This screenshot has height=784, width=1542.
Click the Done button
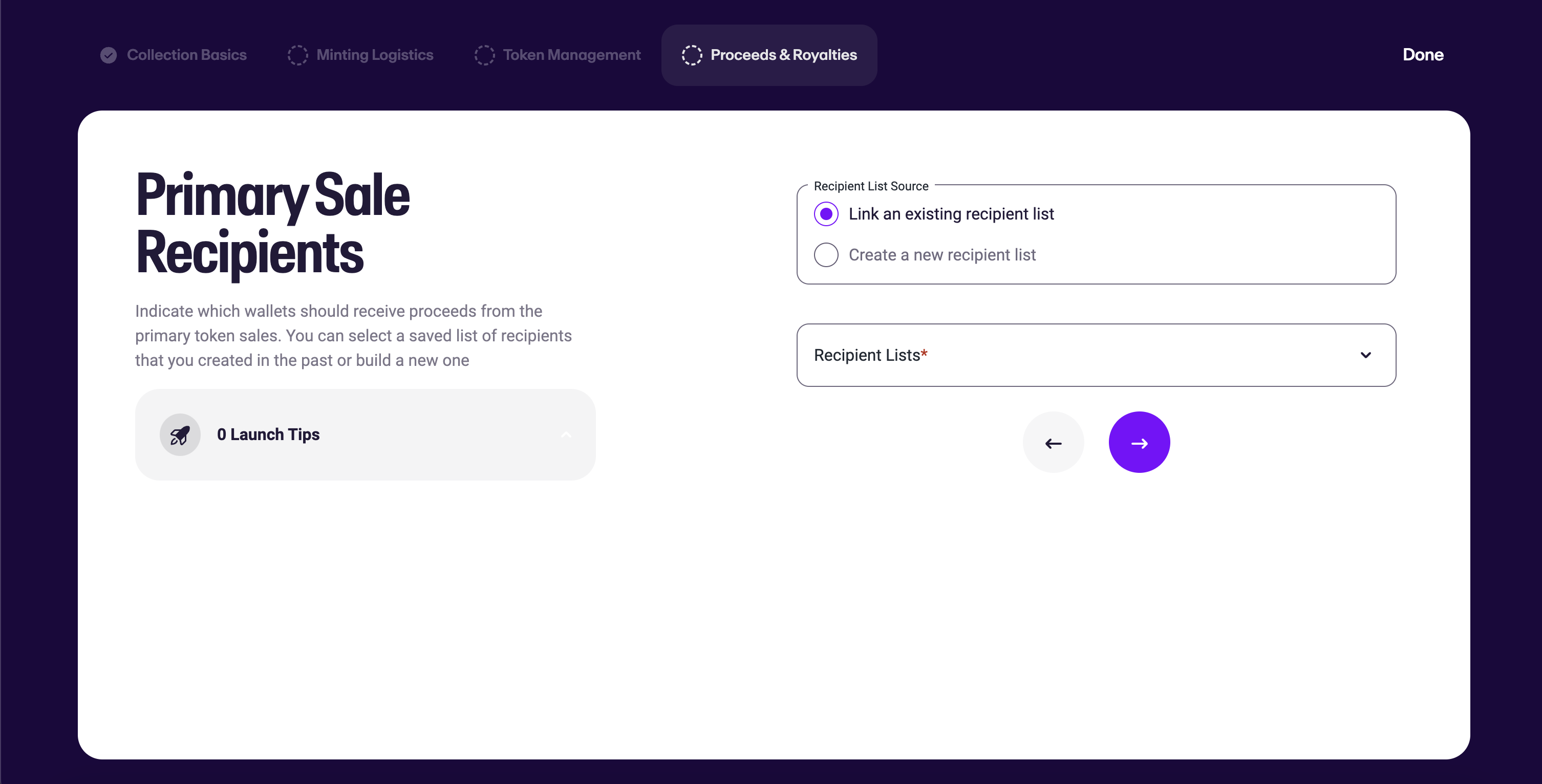tap(1423, 55)
